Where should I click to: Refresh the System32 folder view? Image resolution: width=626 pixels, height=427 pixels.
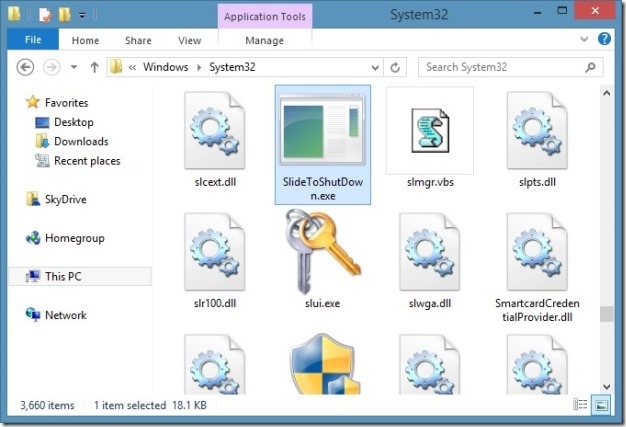point(395,67)
